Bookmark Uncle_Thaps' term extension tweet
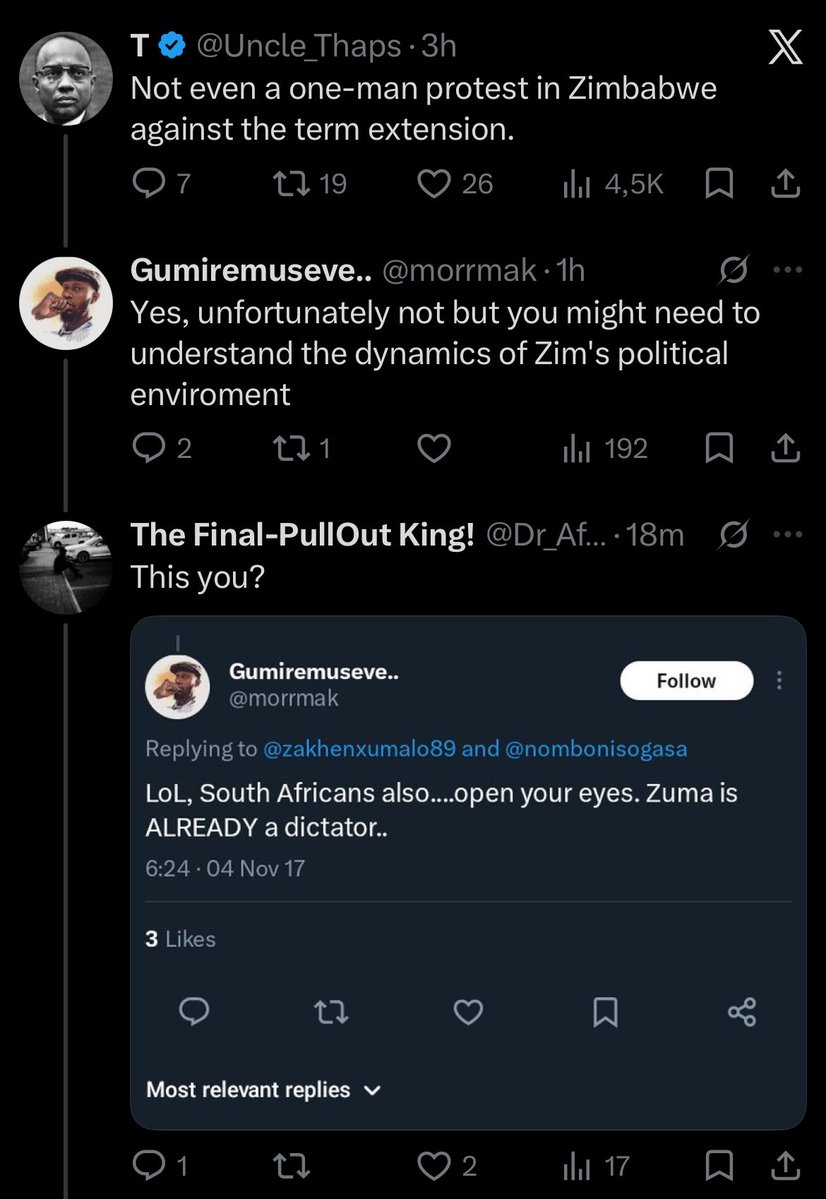 pos(718,184)
